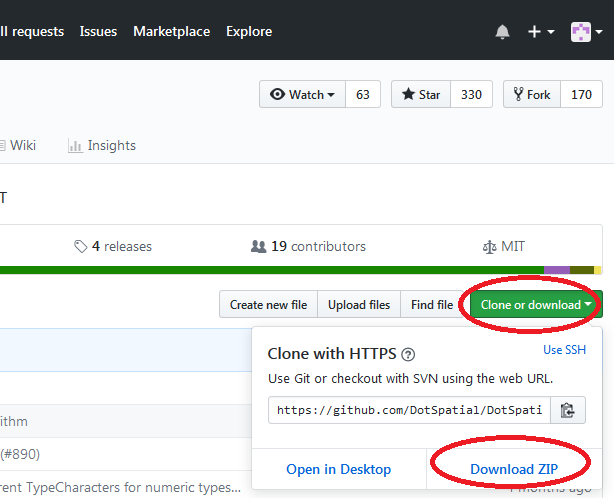Select the HTTPS clone URL field
Image resolution: width=614 pixels, height=498 pixels.
(x=409, y=410)
